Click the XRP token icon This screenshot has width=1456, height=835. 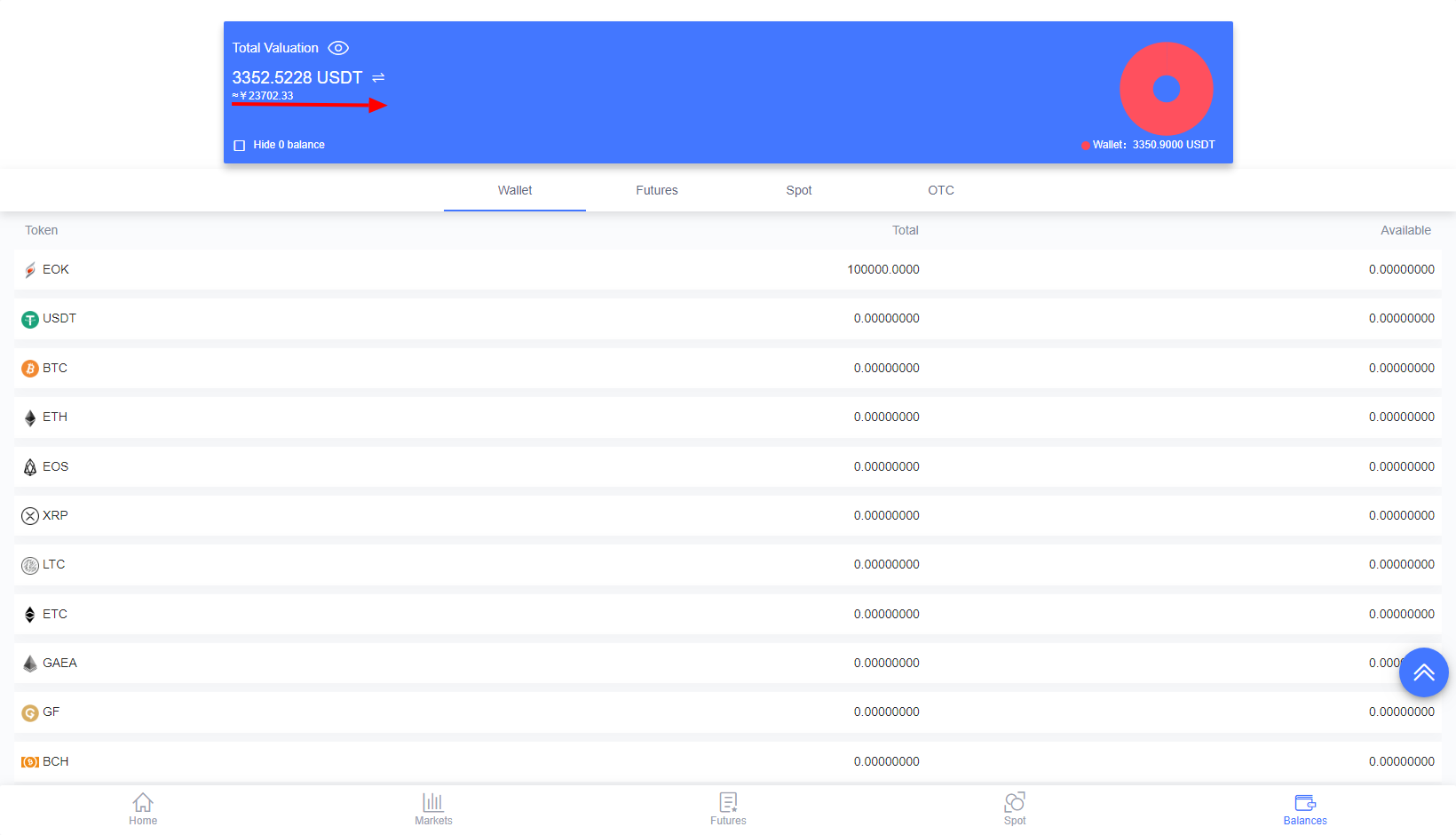(30, 516)
